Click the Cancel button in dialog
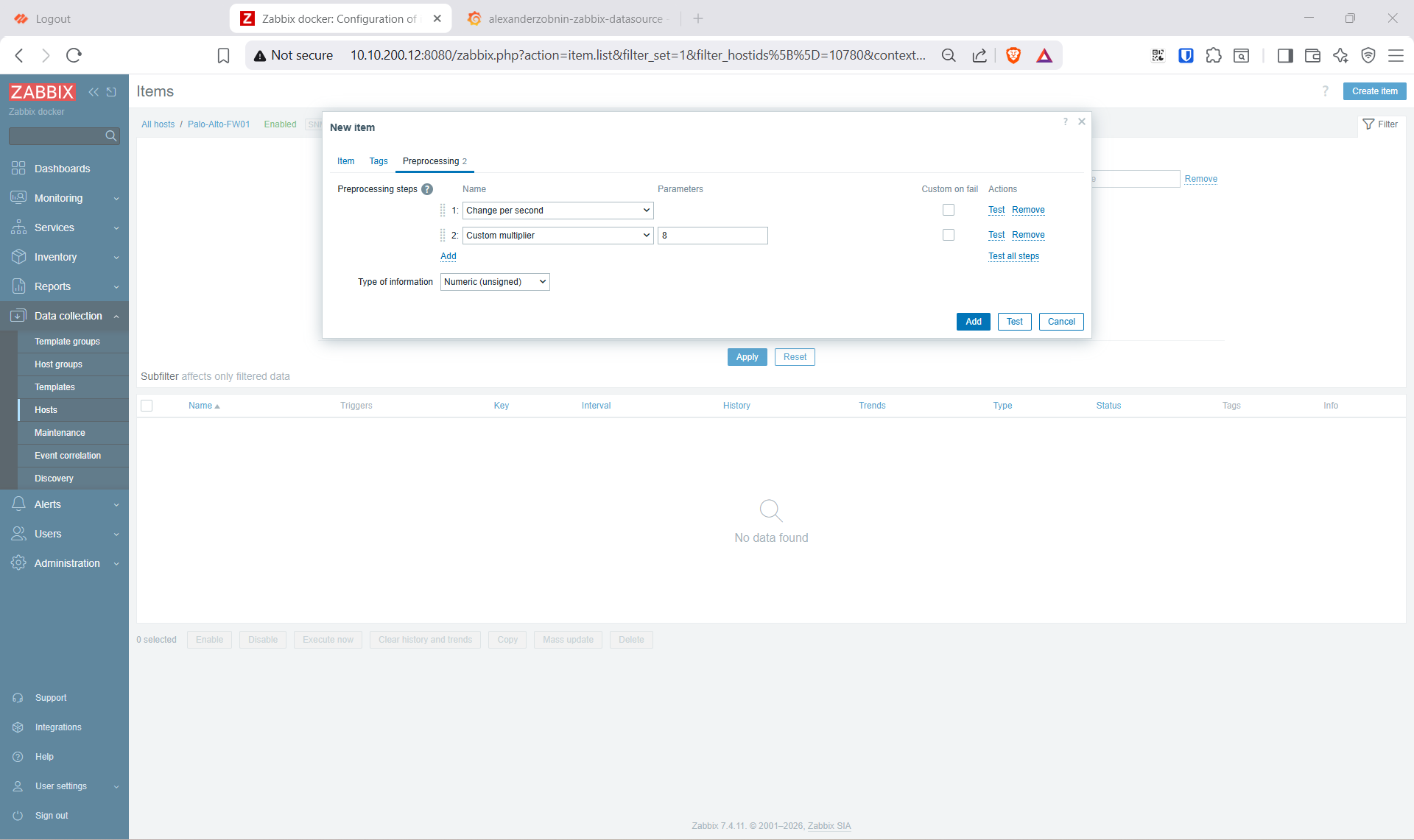This screenshot has width=1414, height=840. coord(1061,322)
